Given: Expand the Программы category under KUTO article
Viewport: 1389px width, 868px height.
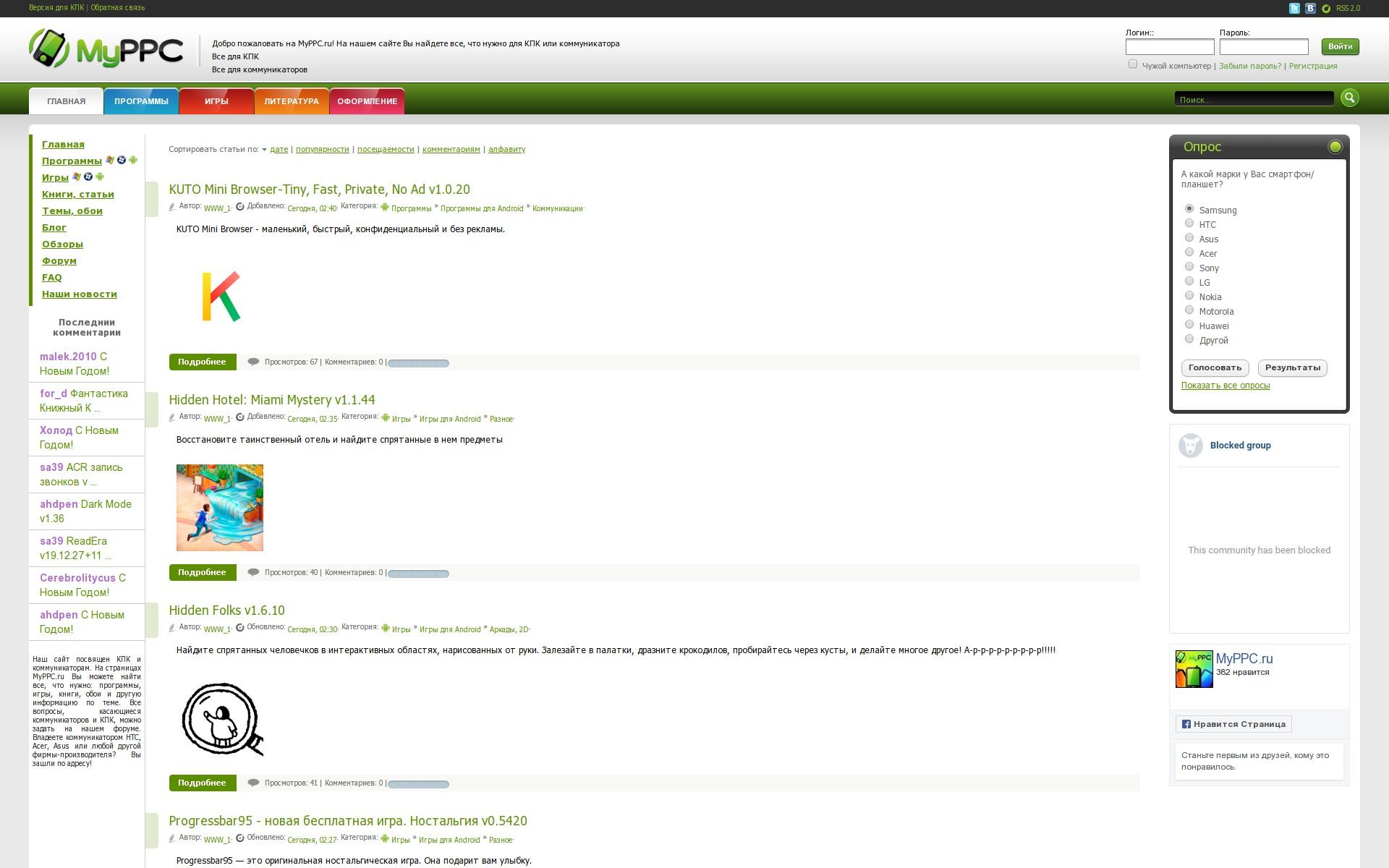Looking at the screenshot, I should 411,208.
